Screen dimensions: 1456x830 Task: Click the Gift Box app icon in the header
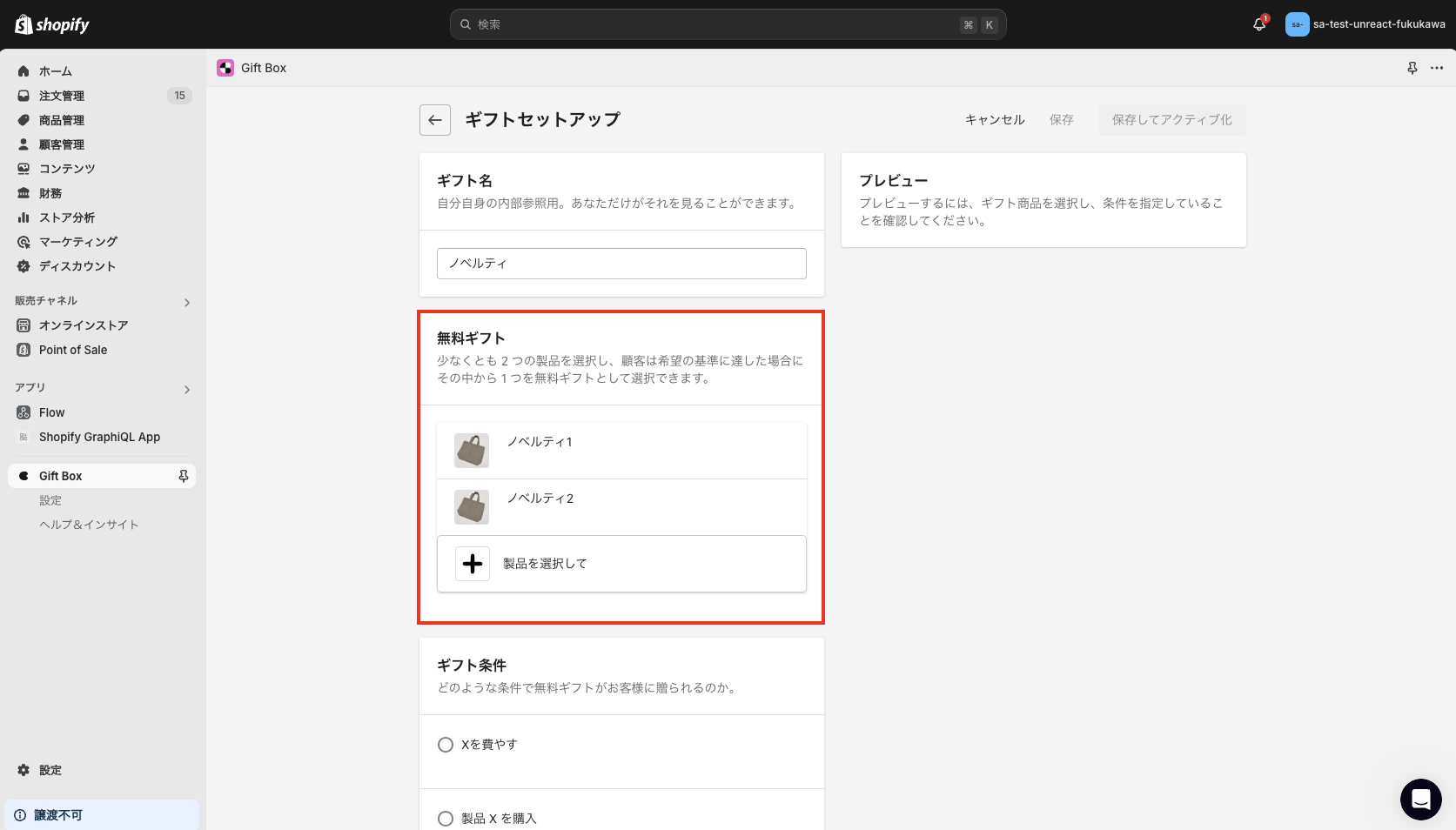[225, 68]
